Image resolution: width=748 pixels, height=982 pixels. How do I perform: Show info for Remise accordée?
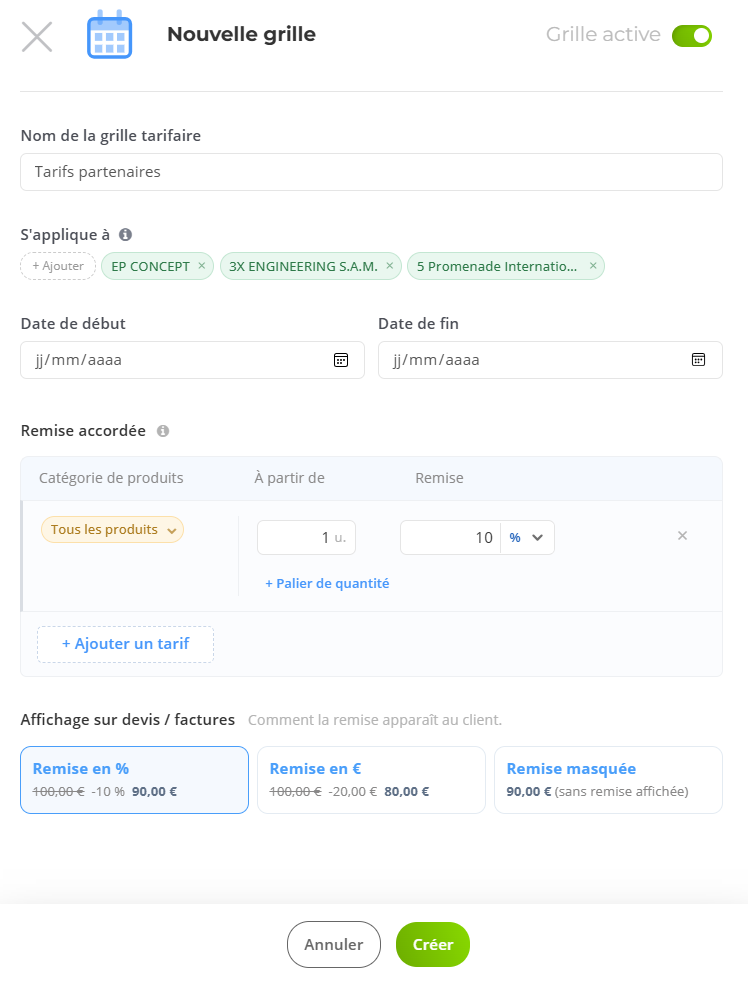pos(163,431)
